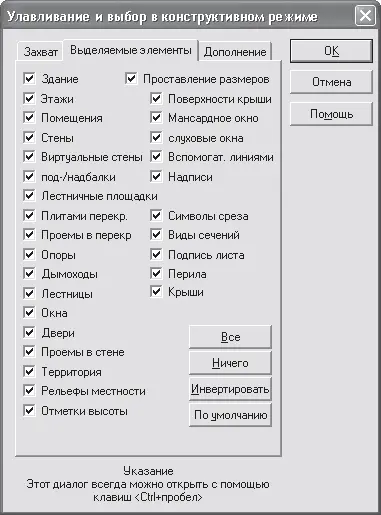Screen dimensions: 381x515
Task: Click the OK button
Action: tap(331, 51)
